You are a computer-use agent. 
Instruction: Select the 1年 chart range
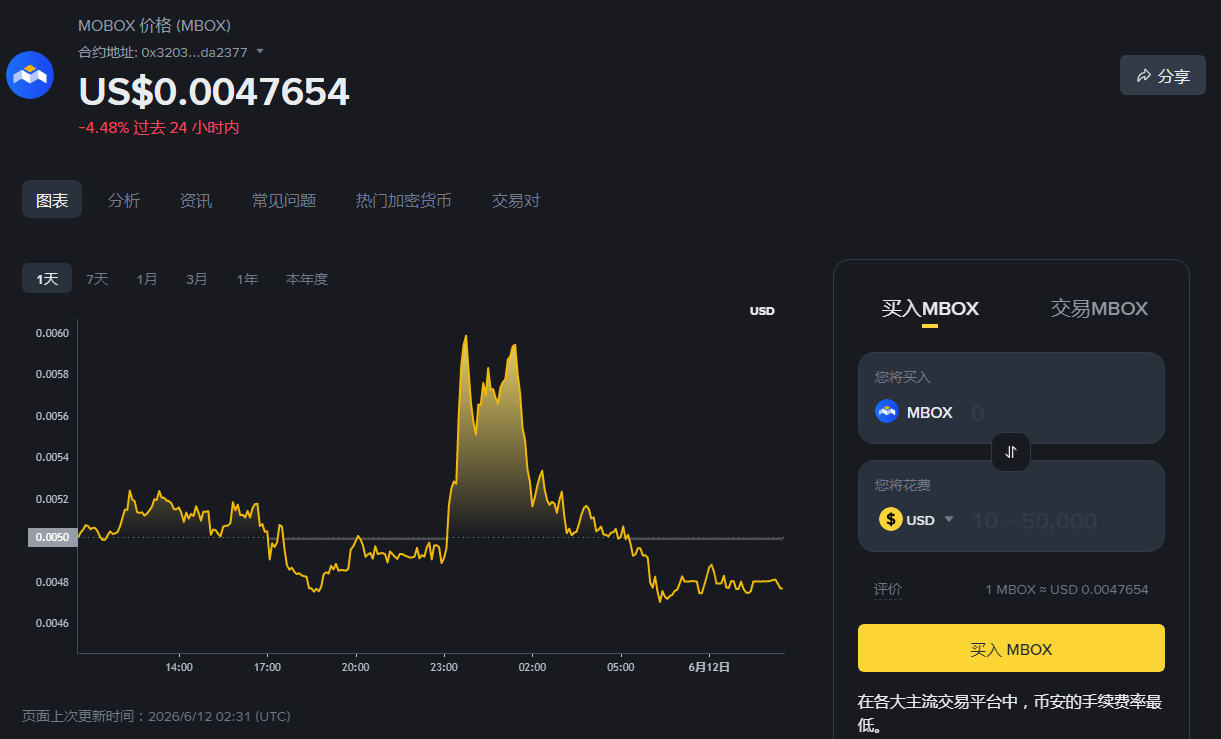(247, 279)
